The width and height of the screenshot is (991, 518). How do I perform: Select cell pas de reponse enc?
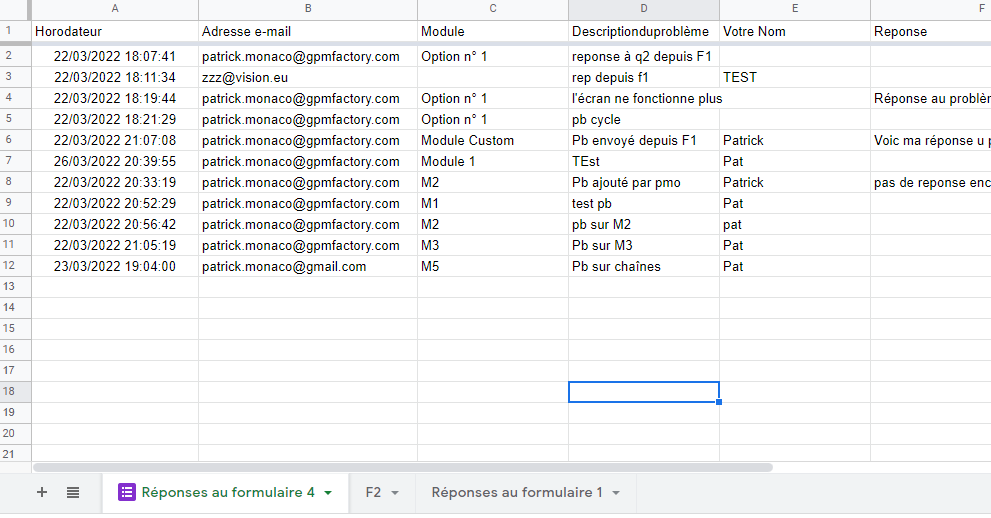click(930, 182)
